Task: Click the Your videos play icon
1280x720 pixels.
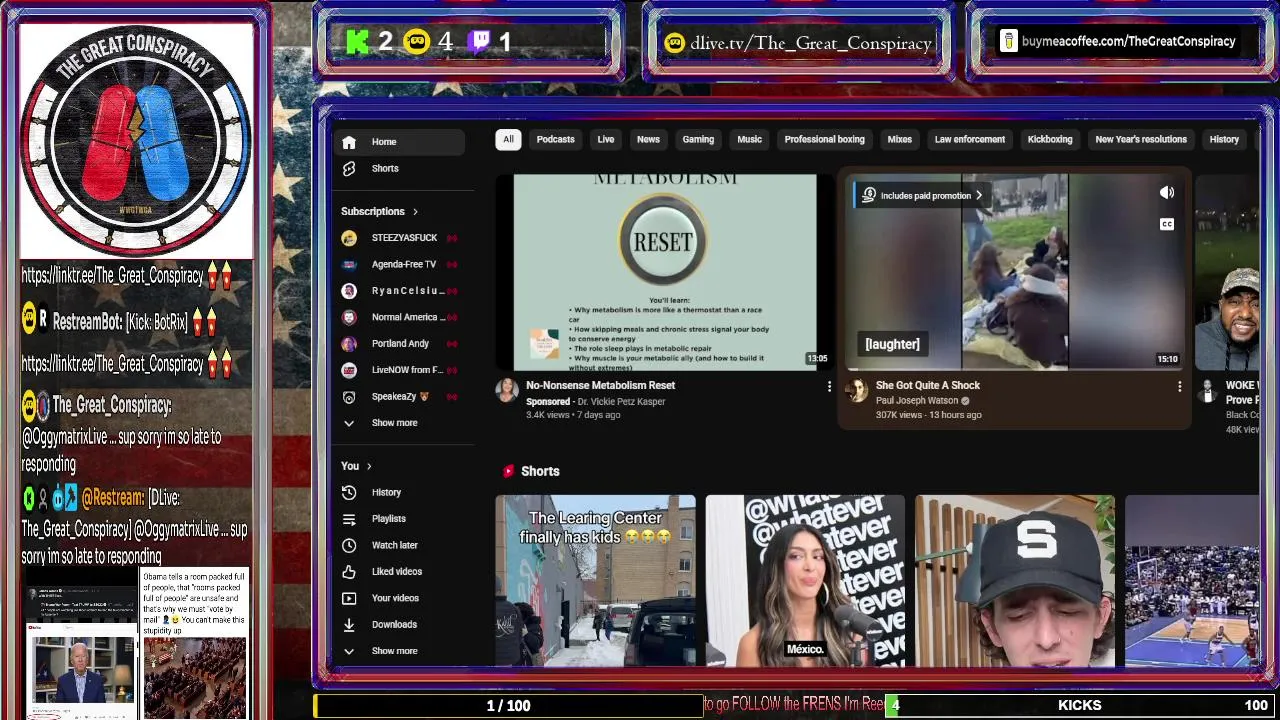Action: 349,598
